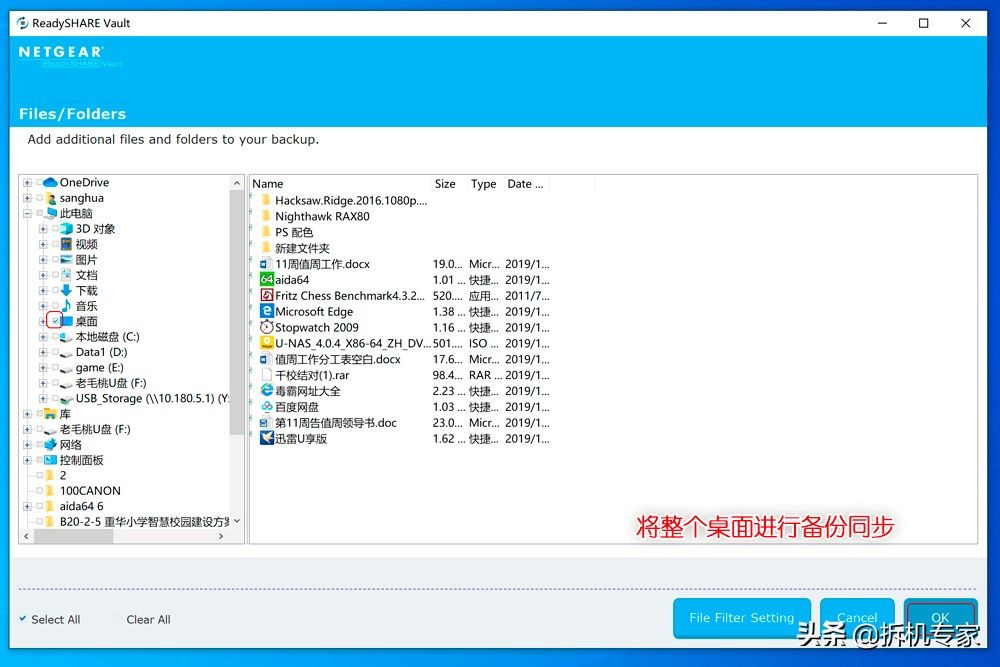This screenshot has width=1000, height=667.
Task: Collapse the 此电脑 tree node
Action: point(27,214)
